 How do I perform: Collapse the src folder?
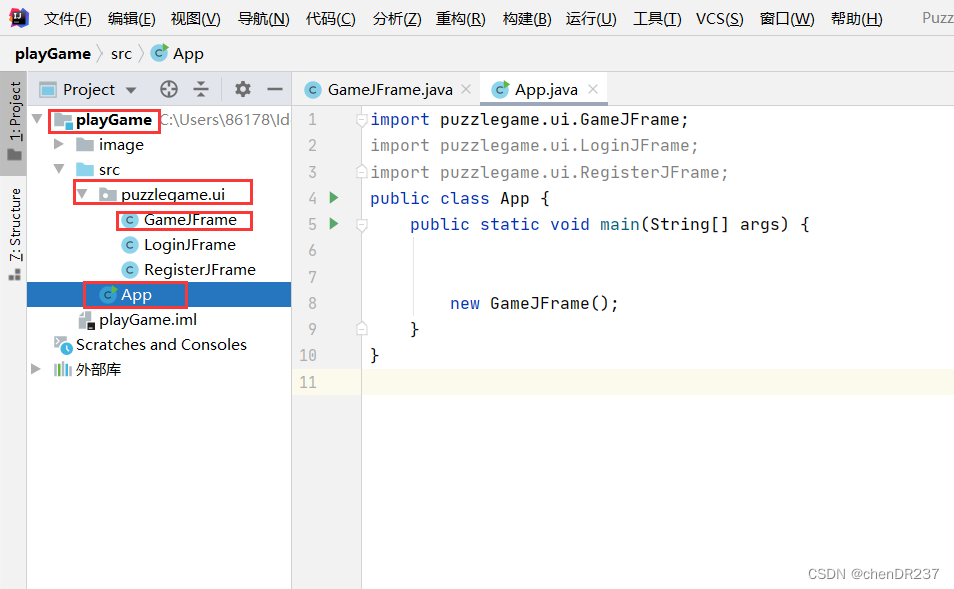[x=59, y=169]
